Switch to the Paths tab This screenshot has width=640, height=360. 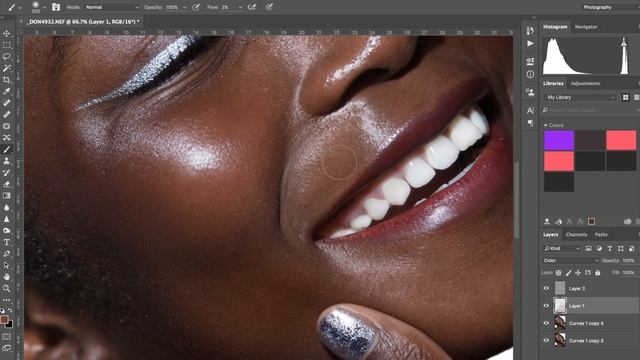(x=601, y=235)
